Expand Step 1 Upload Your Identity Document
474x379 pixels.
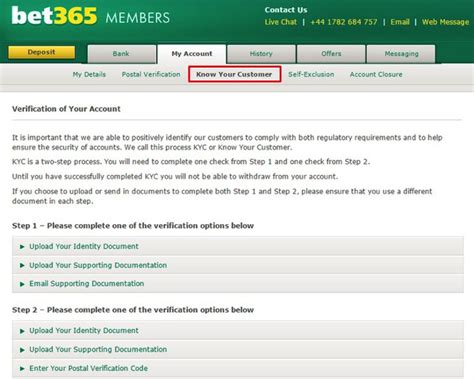238,246
